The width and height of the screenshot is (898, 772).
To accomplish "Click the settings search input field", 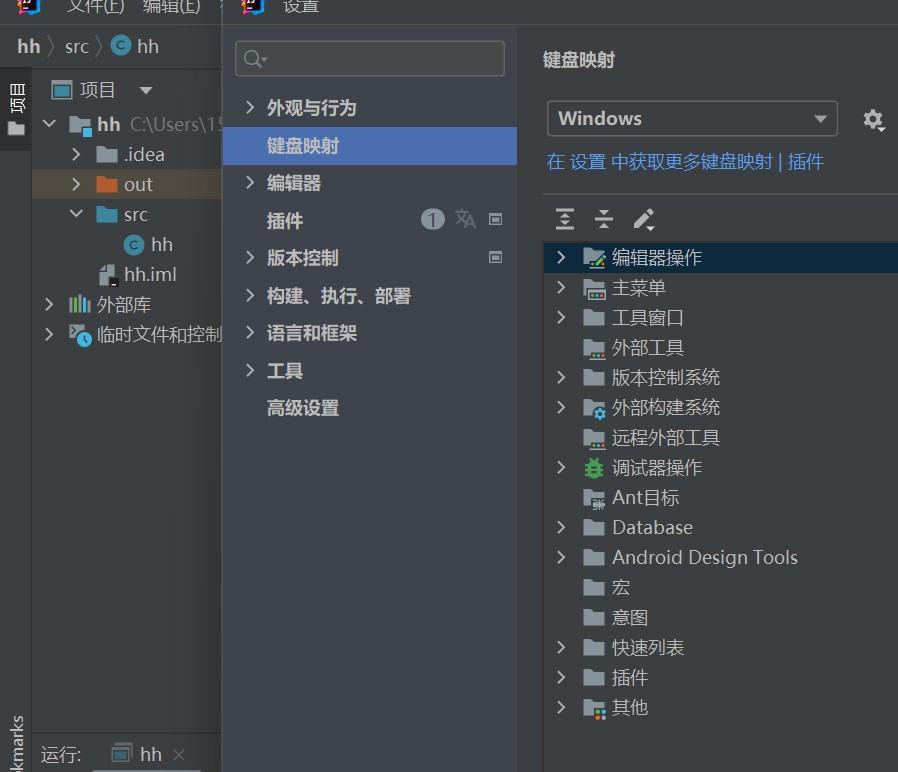I will point(370,58).
